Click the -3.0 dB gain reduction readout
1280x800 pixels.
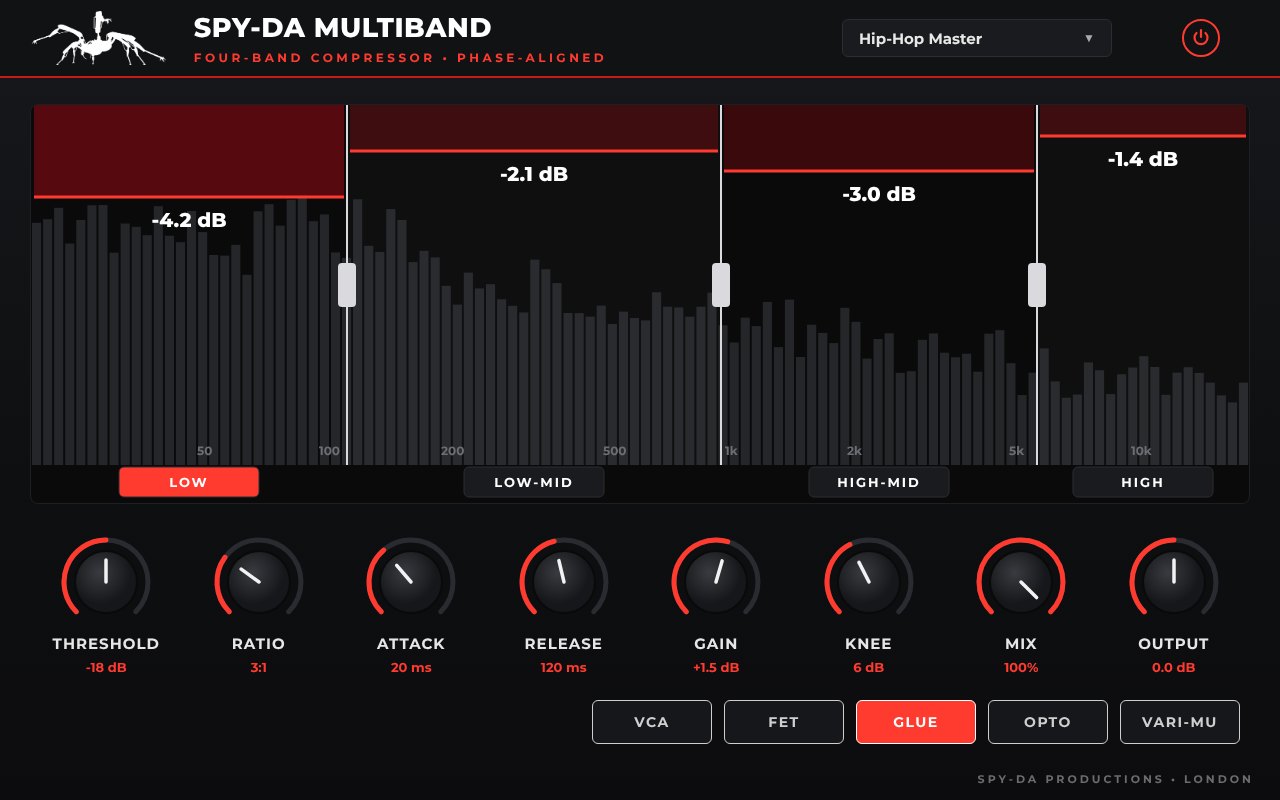coord(879,194)
